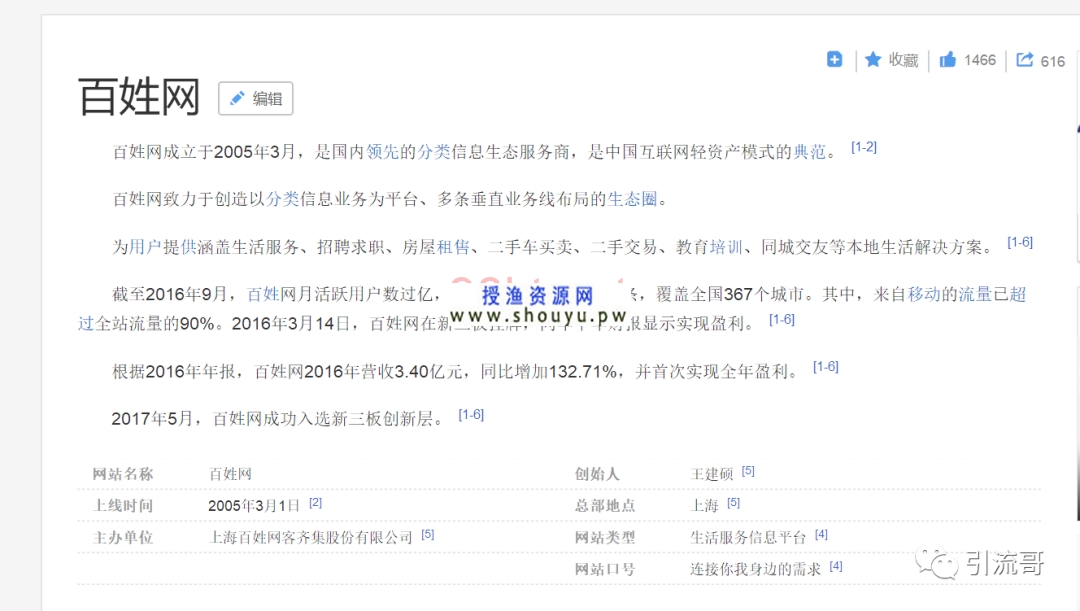Click reference [1-6] after 全年盈利
This screenshot has width=1080, height=611.
826,366
